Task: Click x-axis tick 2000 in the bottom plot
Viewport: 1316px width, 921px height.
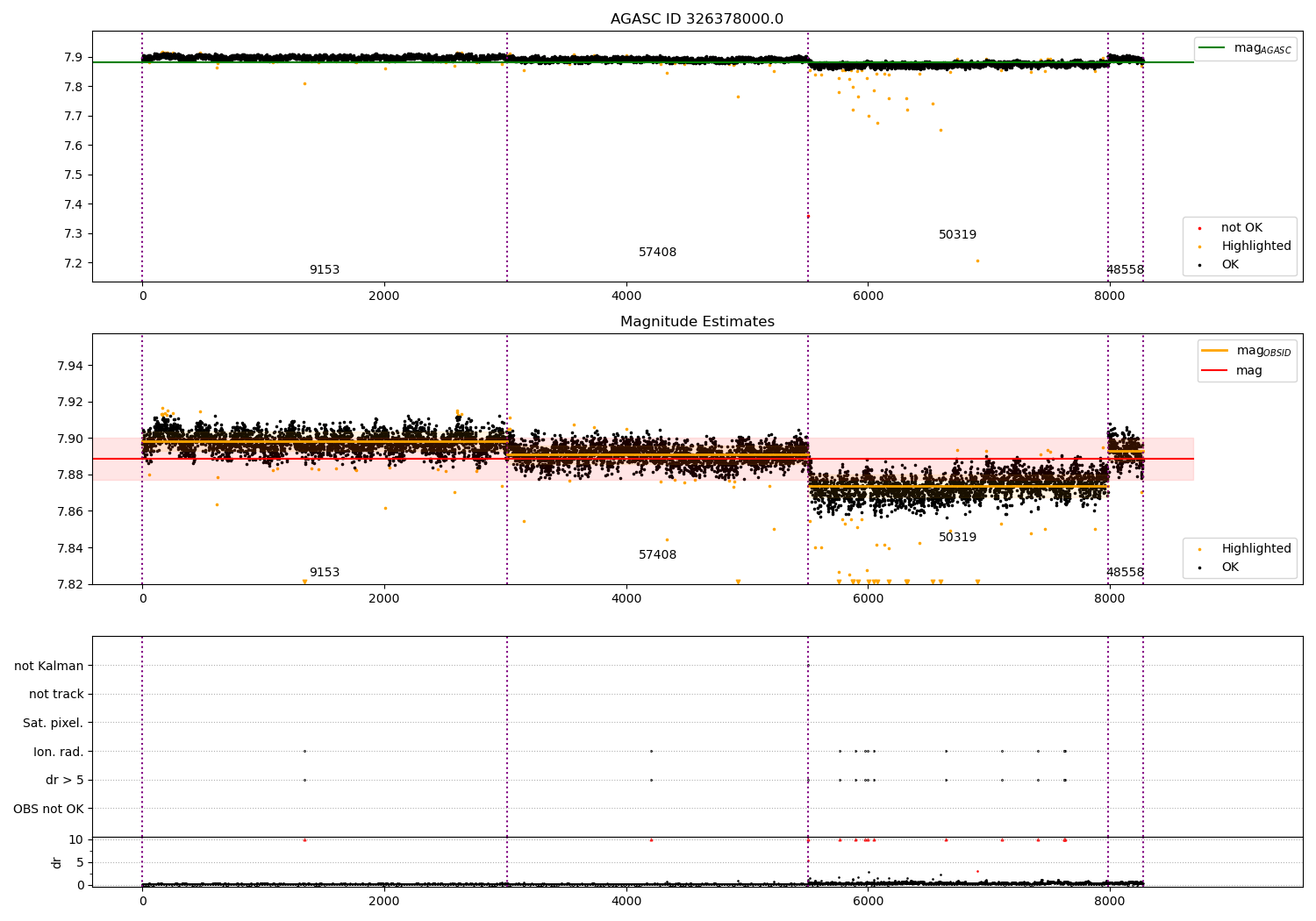Action: tap(384, 901)
